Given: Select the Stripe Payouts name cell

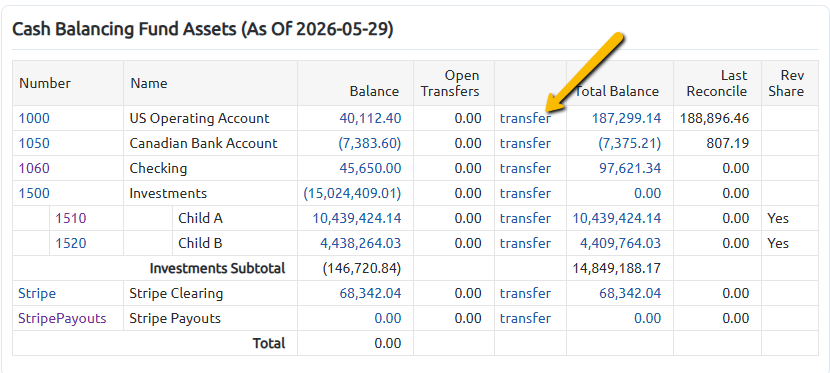Looking at the screenshot, I should [211, 319].
